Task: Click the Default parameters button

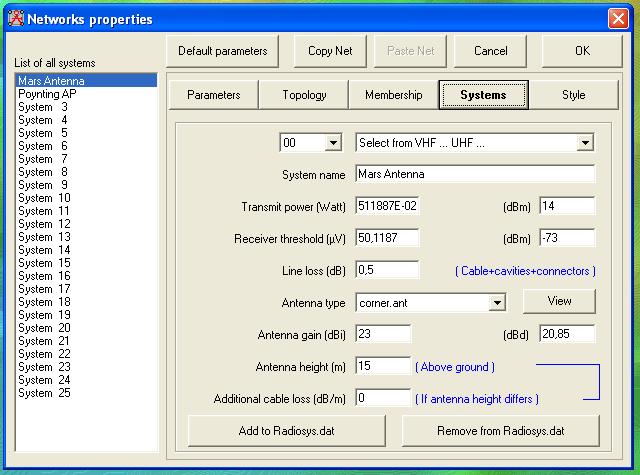Action: (x=222, y=51)
